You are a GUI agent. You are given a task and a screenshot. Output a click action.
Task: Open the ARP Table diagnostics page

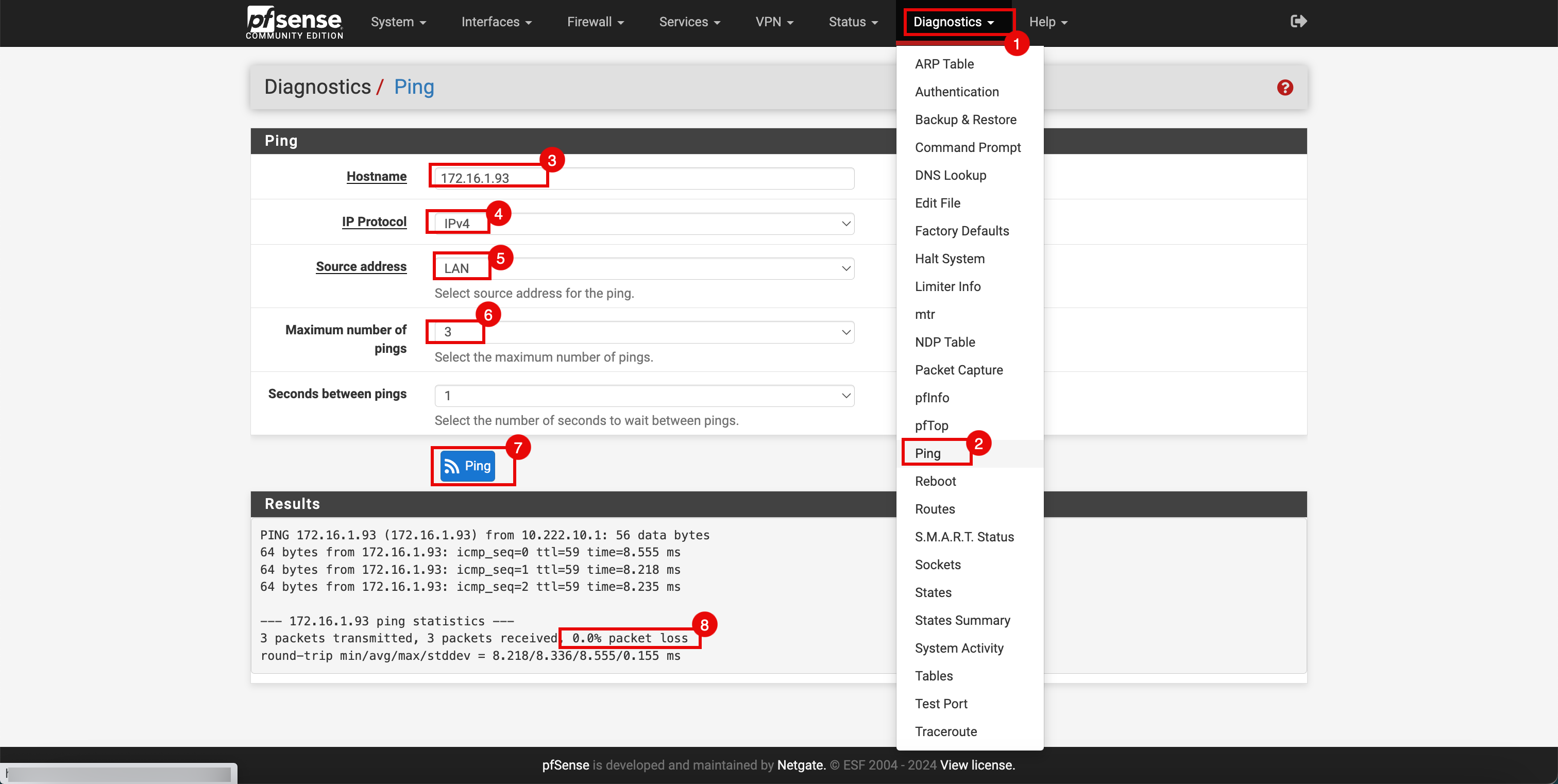pos(944,64)
